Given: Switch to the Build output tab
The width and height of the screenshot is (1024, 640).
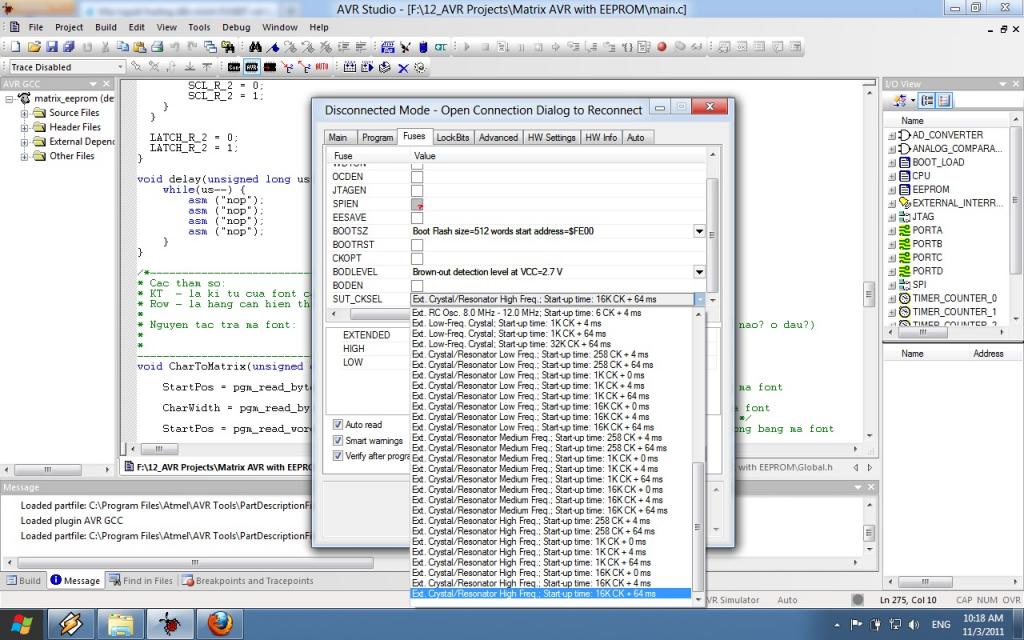Looking at the screenshot, I should [24, 581].
